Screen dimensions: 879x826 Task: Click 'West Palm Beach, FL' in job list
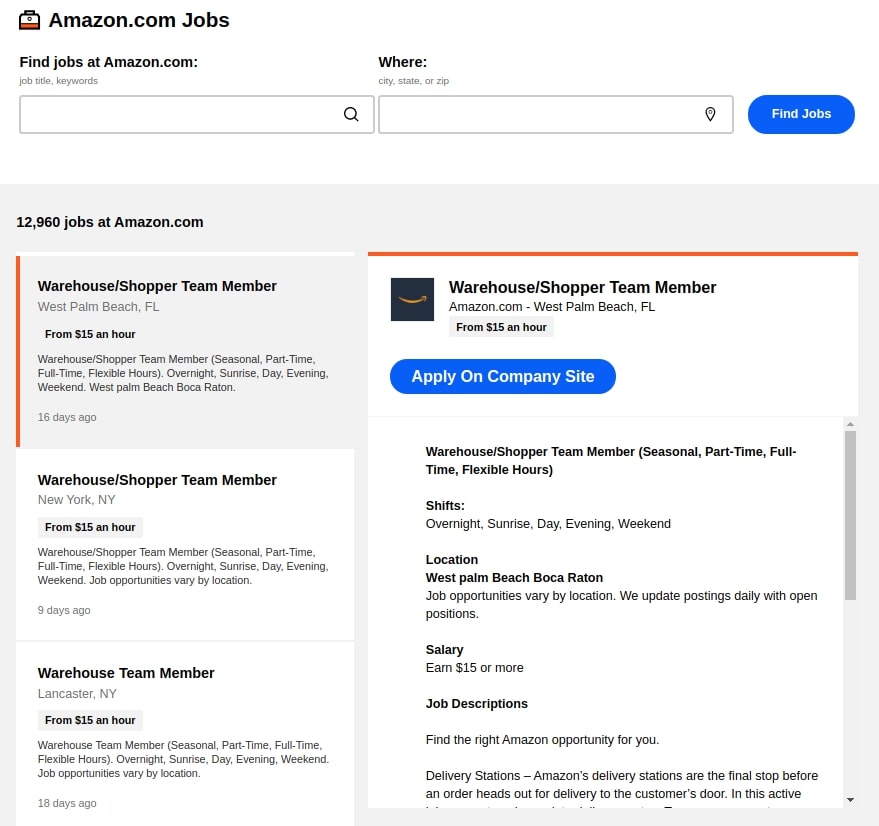pyautogui.click(x=99, y=307)
